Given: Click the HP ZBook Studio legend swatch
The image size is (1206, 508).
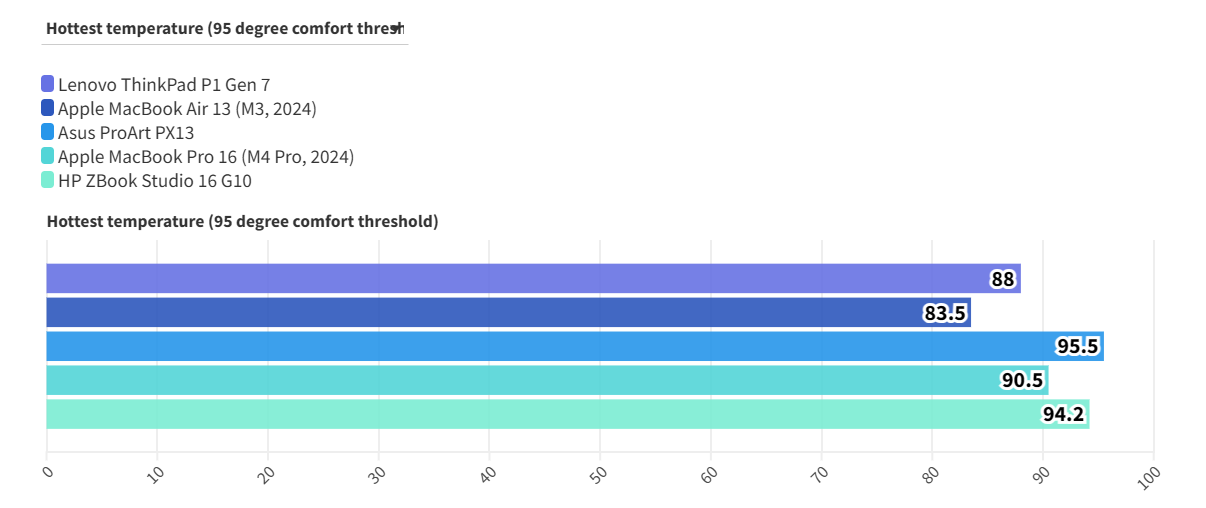Looking at the screenshot, I should click(x=48, y=180).
